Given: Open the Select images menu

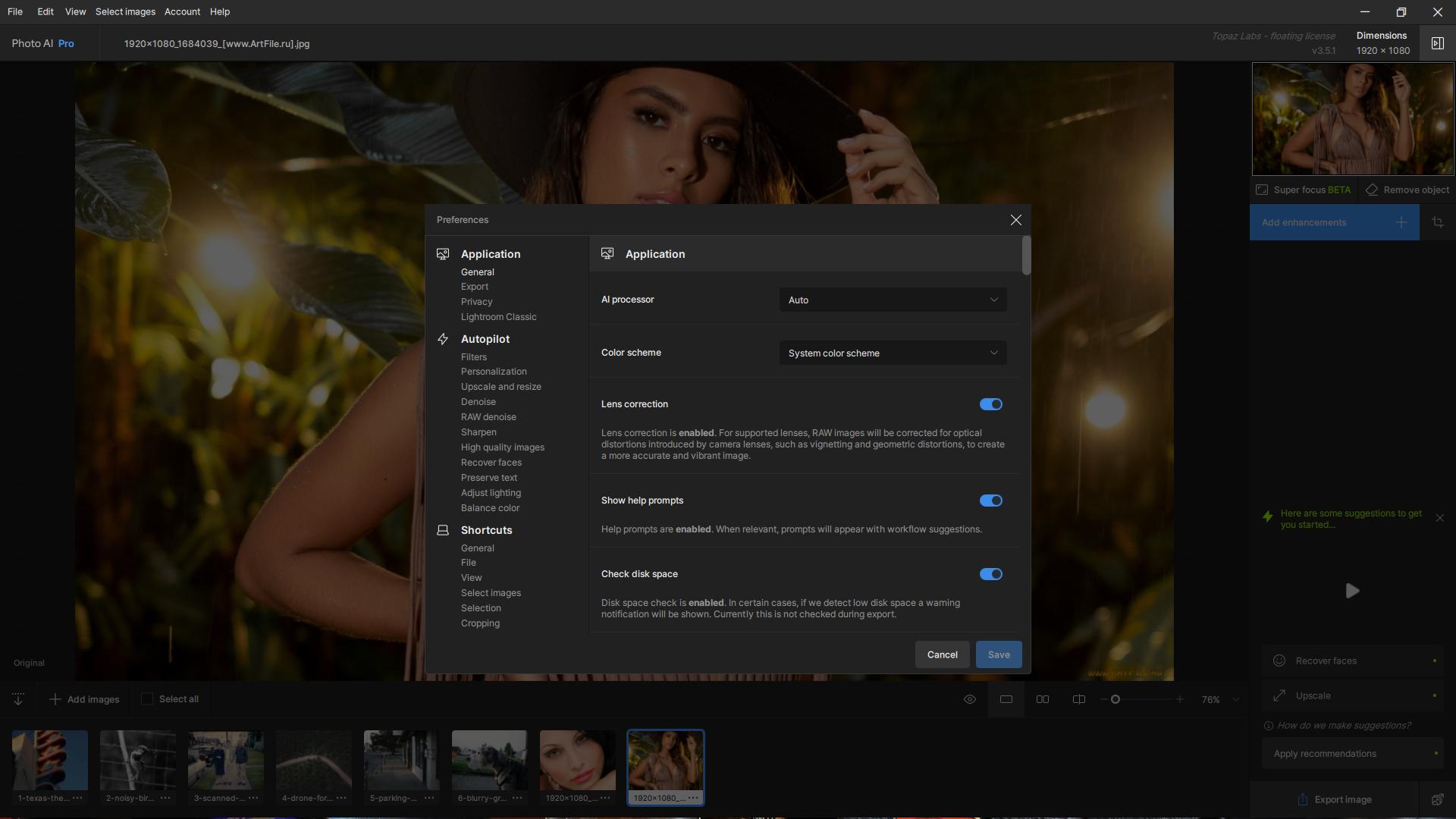Looking at the screenshot, I should coord(125,11).
